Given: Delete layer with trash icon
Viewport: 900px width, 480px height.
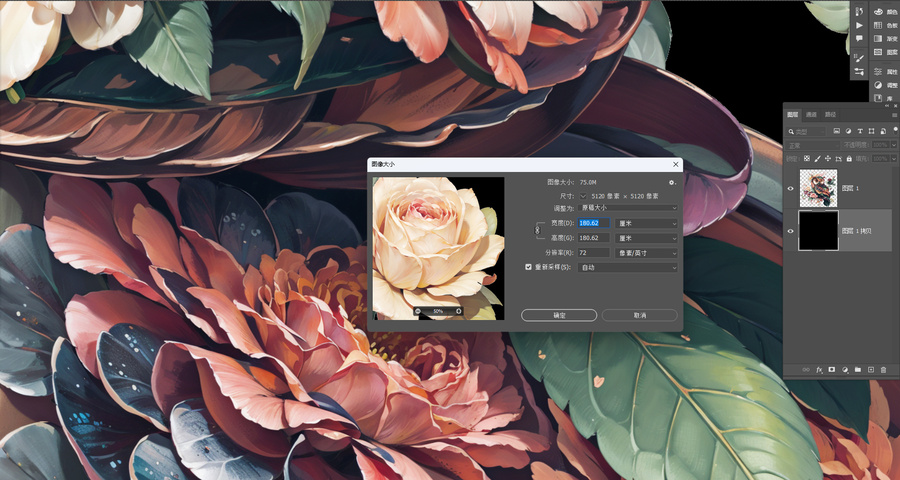Looking at the screenshot, I should (x=883, y=370).
